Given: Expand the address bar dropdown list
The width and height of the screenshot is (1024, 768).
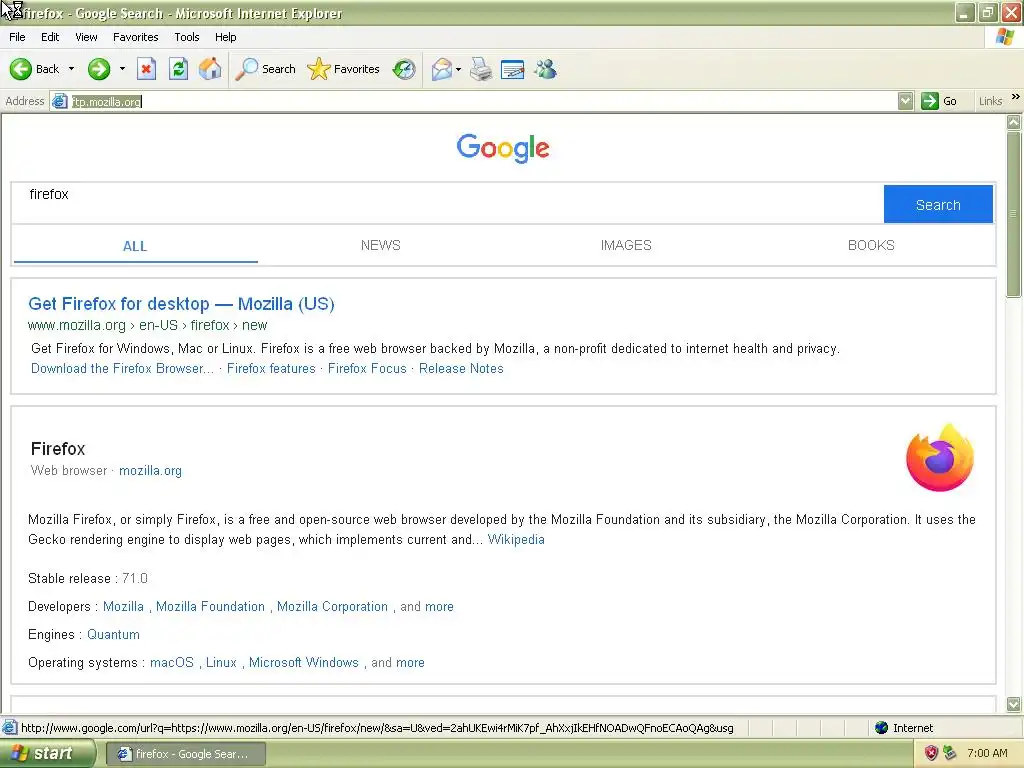Looking at the screenshot, I should (x=905, y=101).
